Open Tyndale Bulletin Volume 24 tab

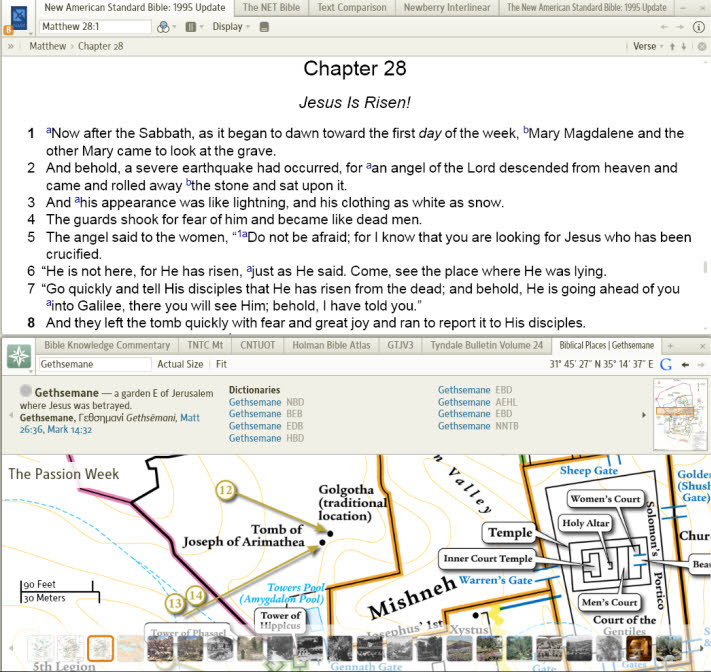[487, 346]
